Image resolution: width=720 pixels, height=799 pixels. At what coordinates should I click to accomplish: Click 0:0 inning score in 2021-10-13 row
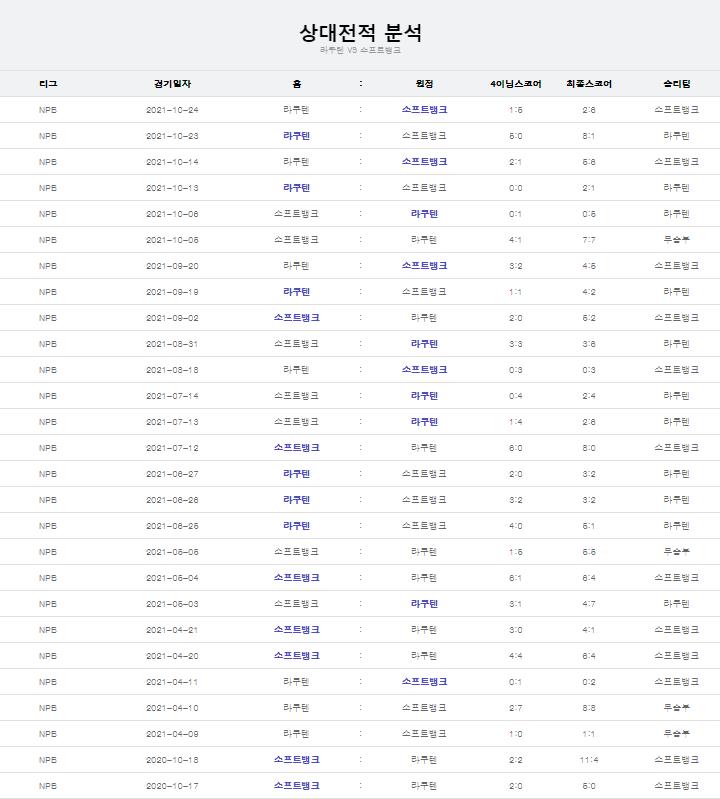tap(516, 188)
